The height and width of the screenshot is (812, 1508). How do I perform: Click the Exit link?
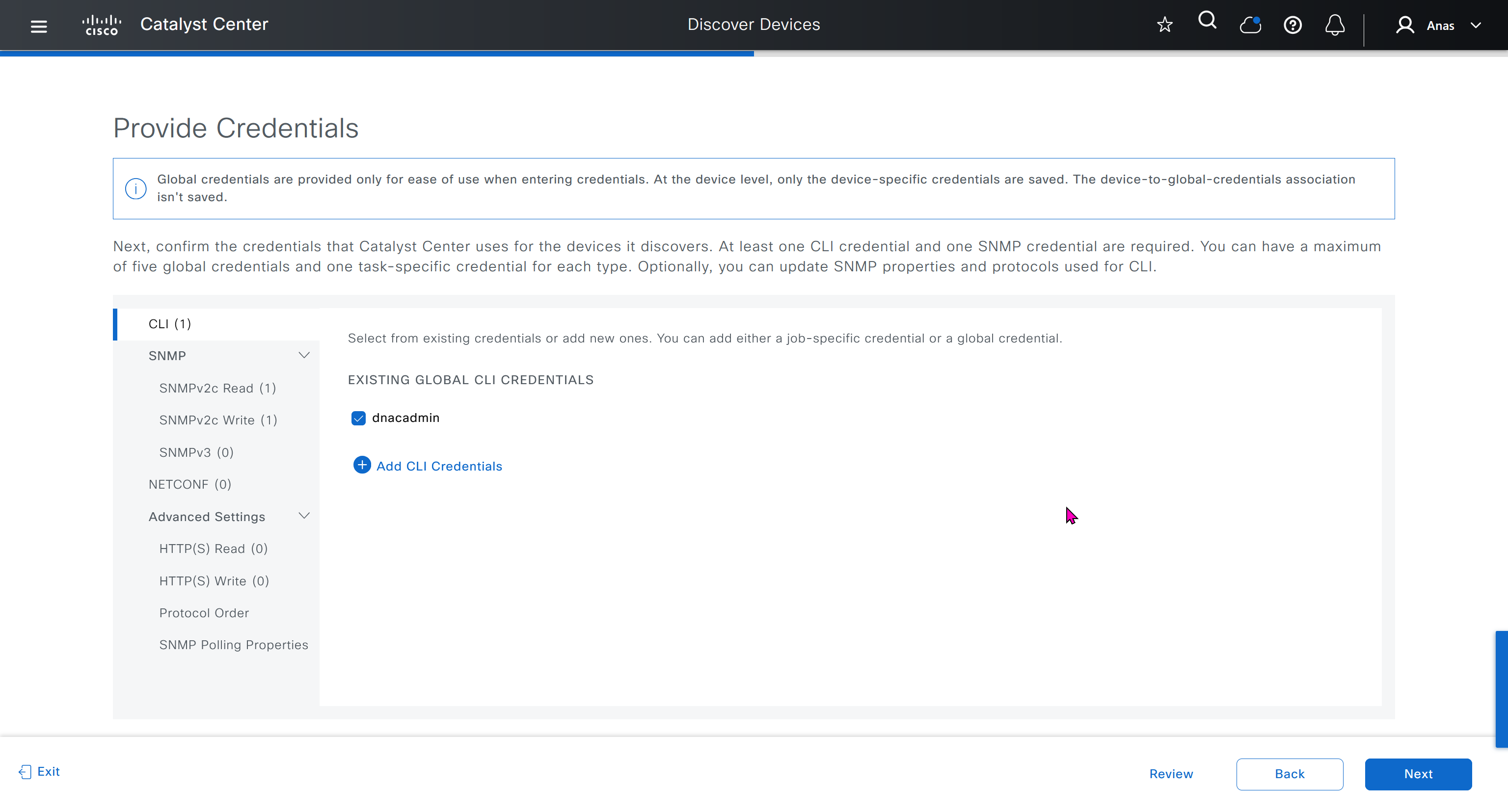pos(40,772)
